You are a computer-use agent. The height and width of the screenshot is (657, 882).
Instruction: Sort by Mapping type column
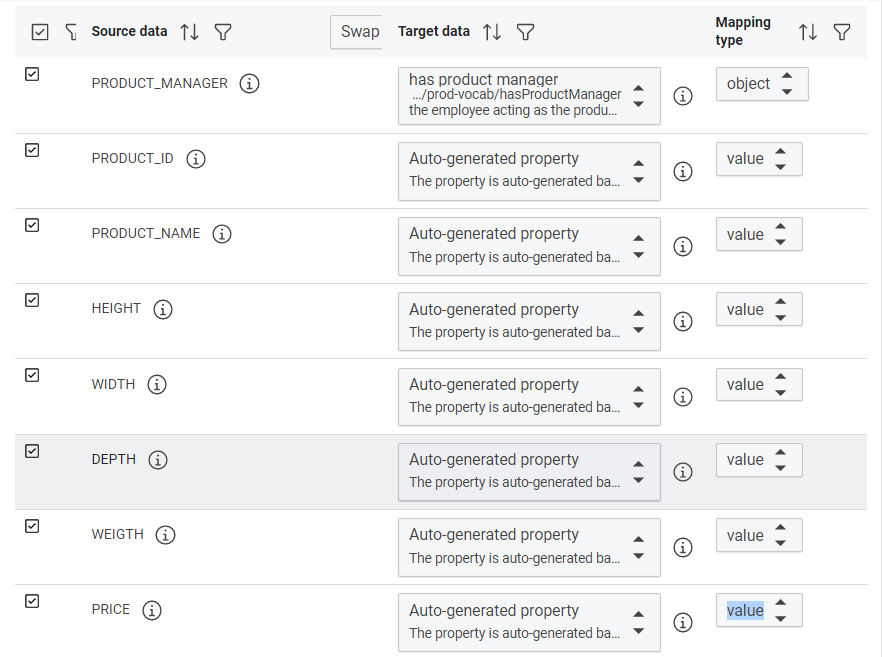pos(808,32)
